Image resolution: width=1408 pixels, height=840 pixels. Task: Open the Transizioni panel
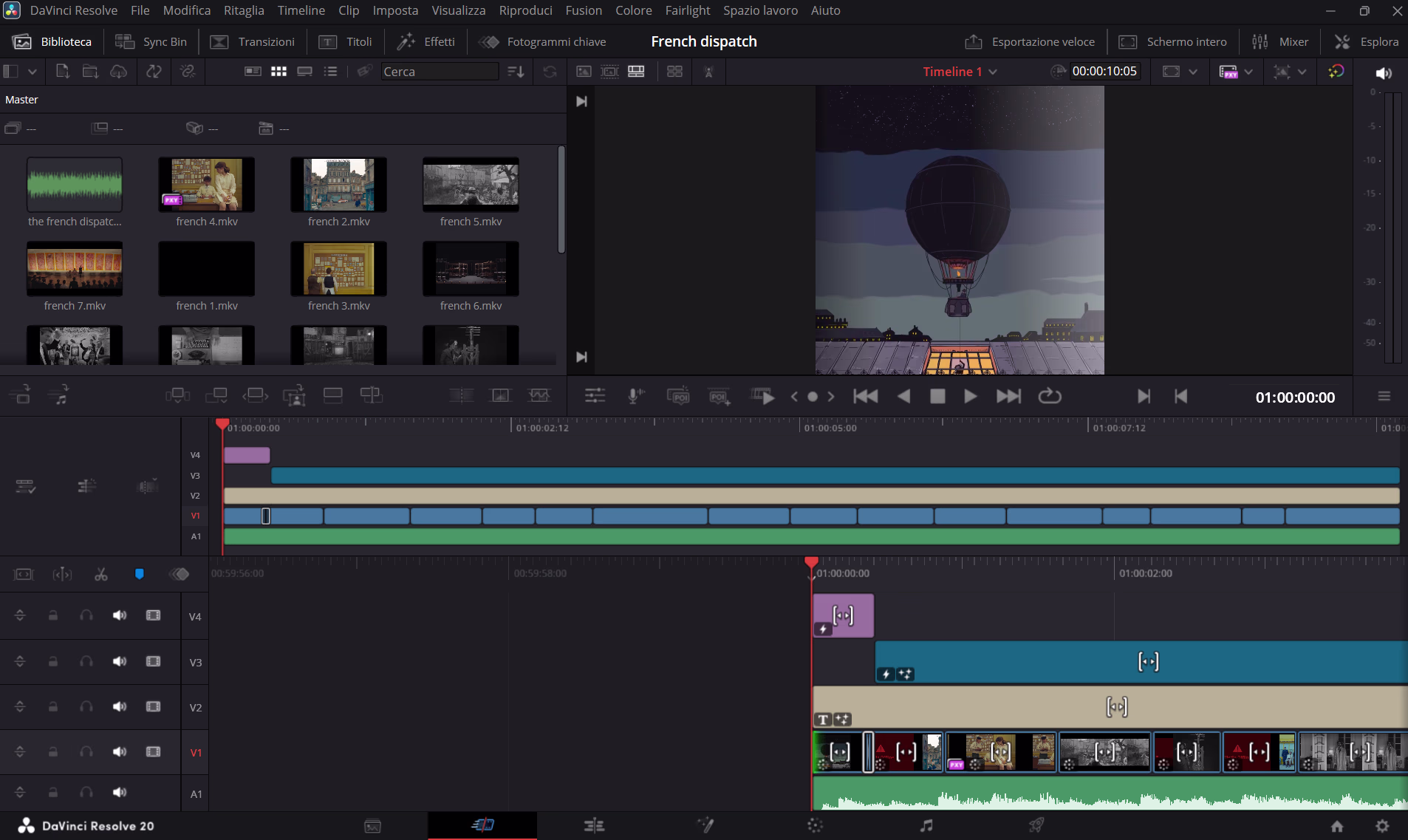[x=252, y=42]
